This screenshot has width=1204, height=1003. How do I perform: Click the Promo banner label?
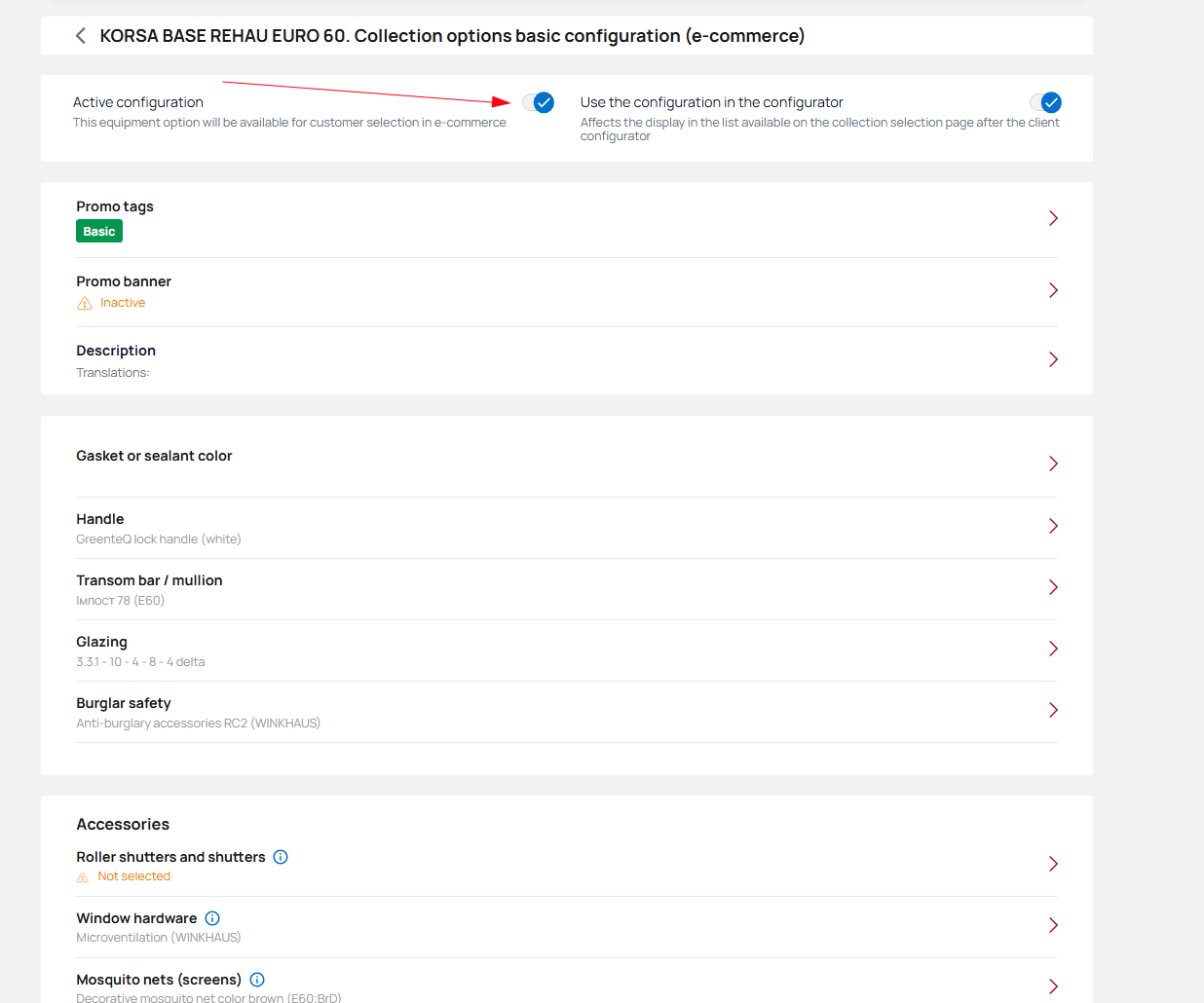pyautogui.click(x=124, y=281)
